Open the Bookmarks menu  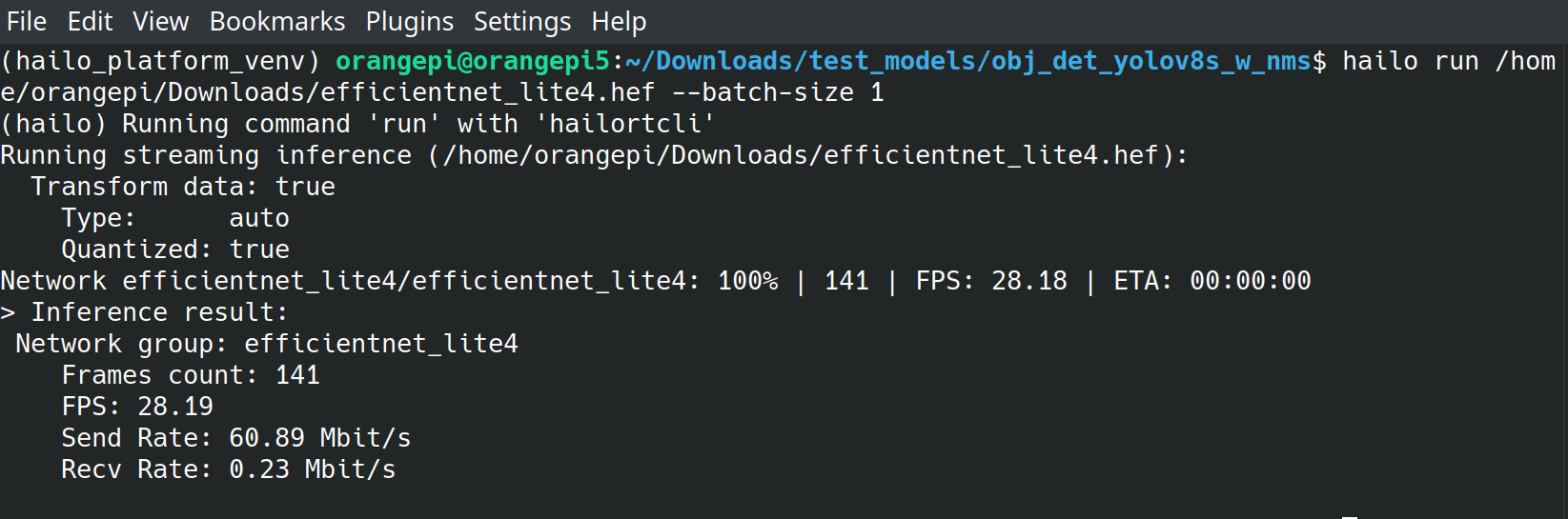(277, 21)
